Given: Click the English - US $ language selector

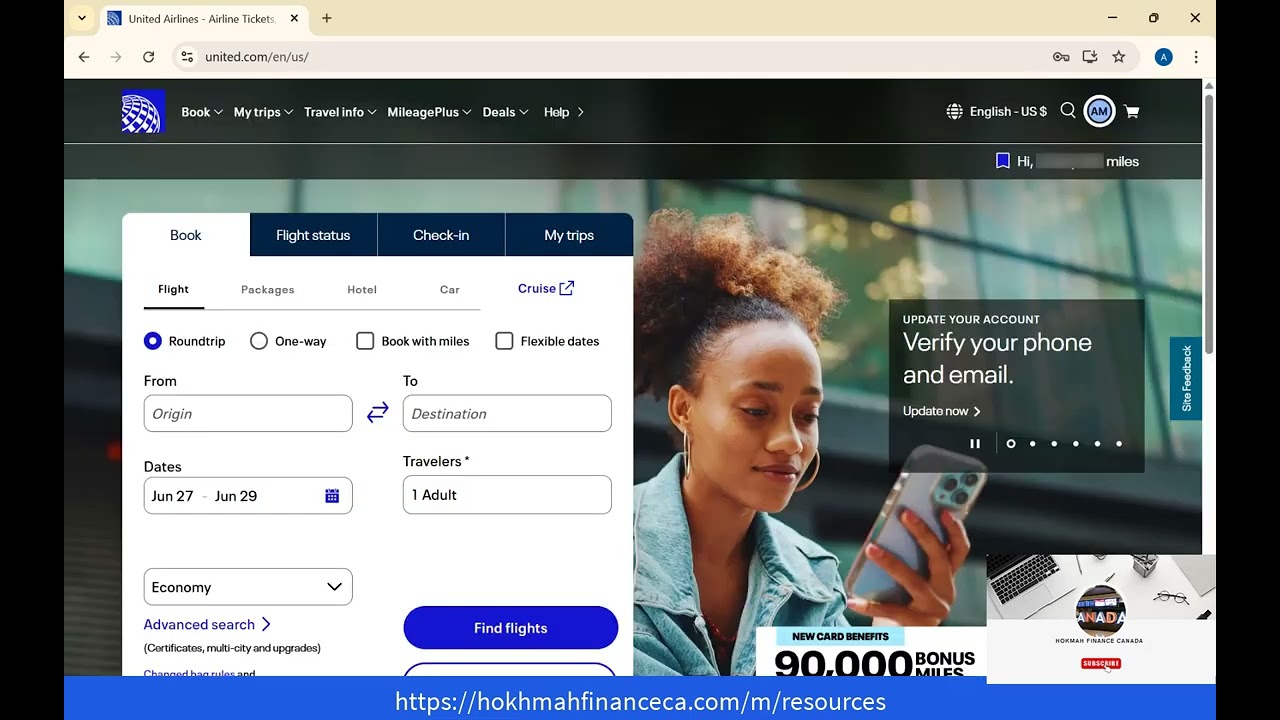Looking at the screenshot, I should click(x=1008, y=112).
